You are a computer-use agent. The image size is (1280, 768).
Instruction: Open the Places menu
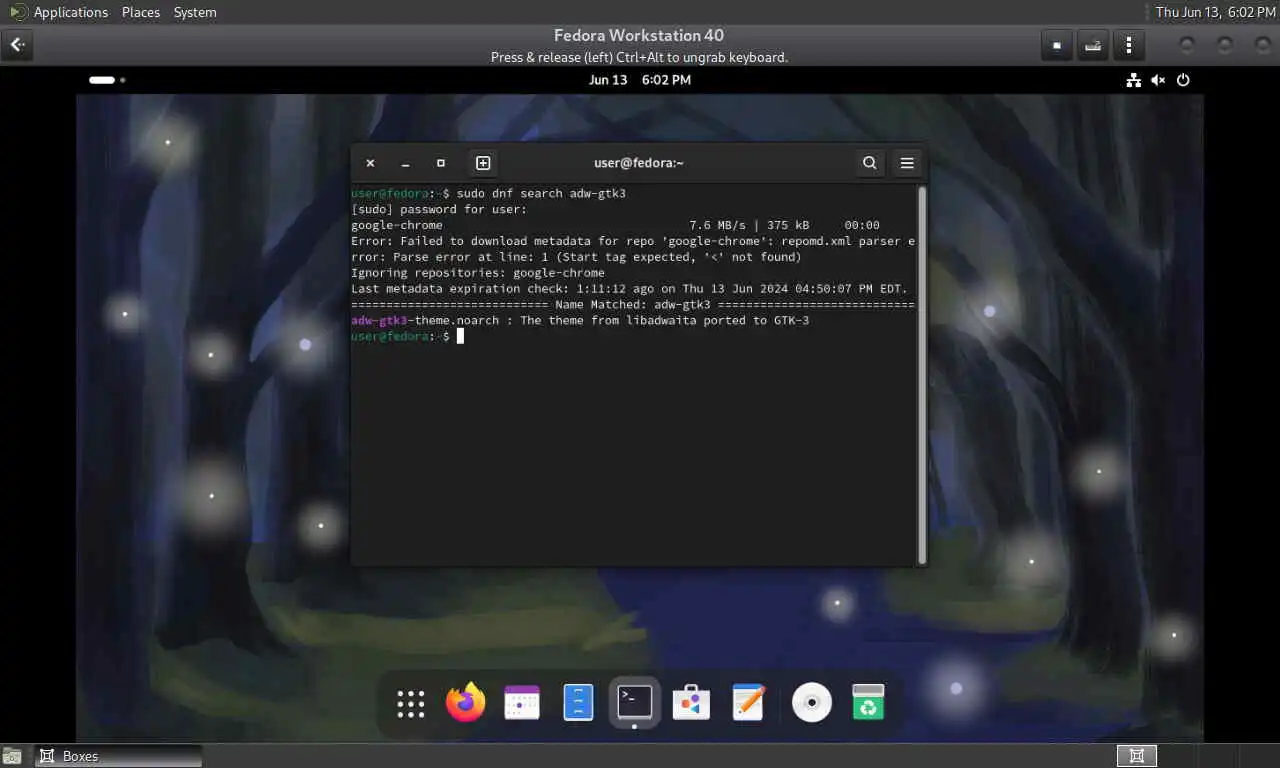pos(141,12)
